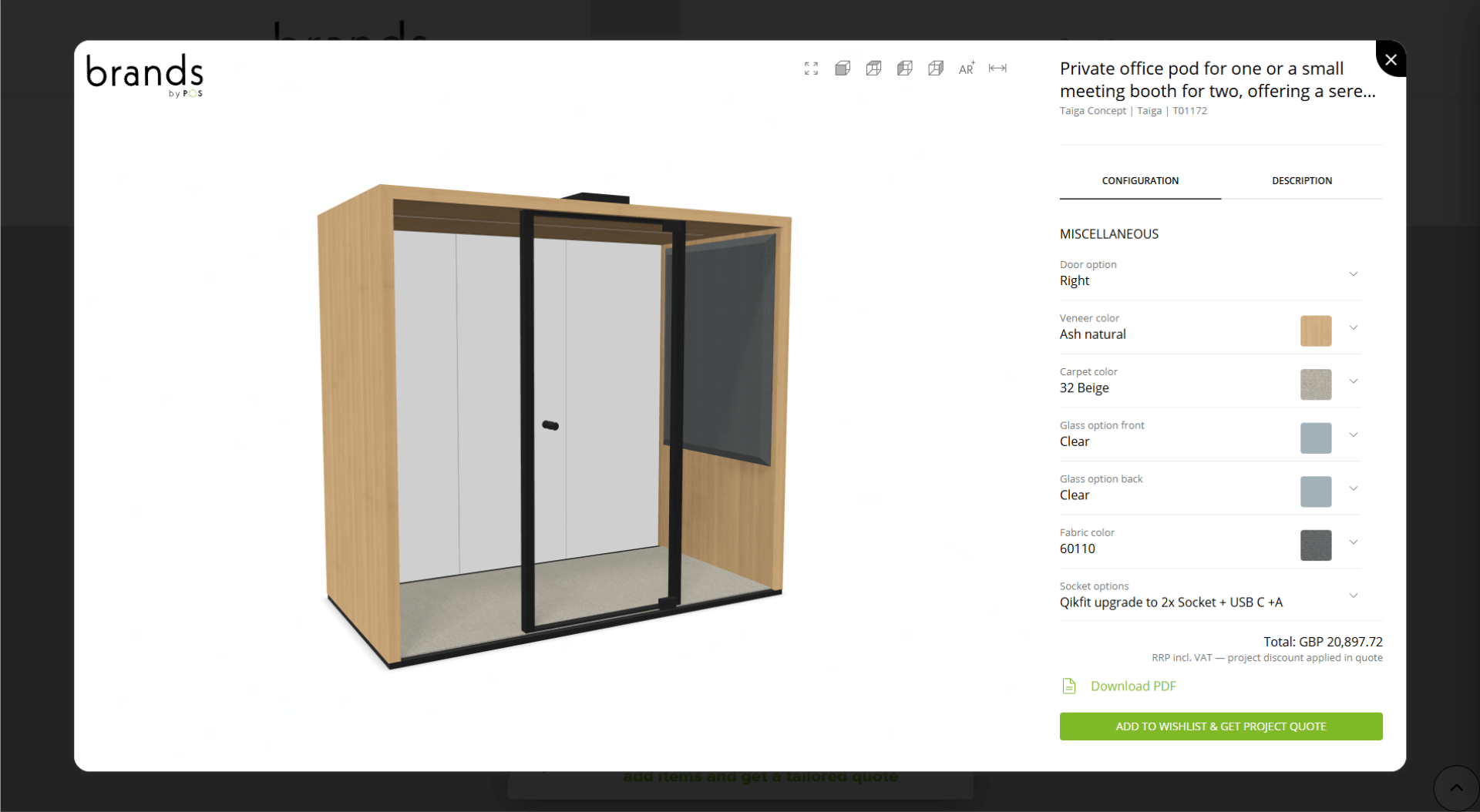Launch the AR view
The height and width of the screenshot is (812, 1480).
click(967, 69)
